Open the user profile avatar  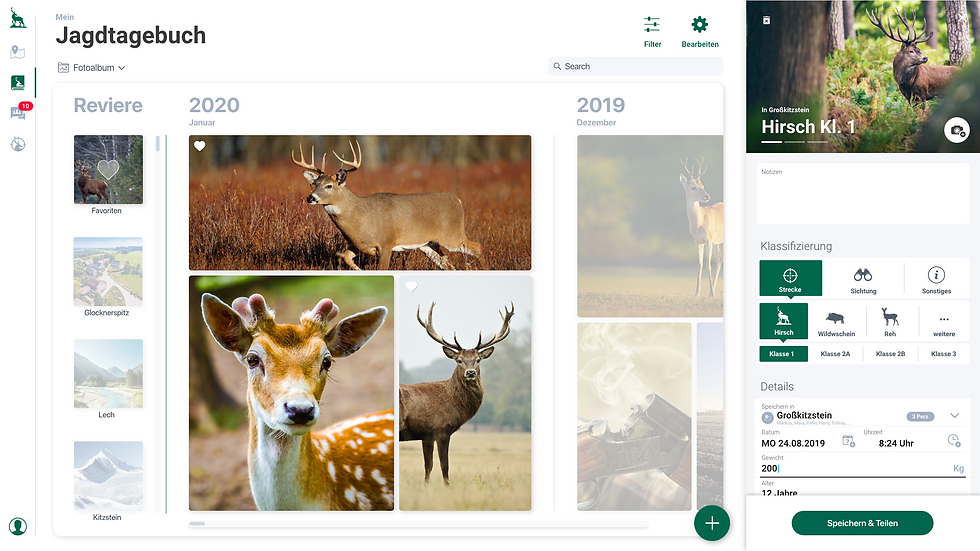[x=18, y=526]
